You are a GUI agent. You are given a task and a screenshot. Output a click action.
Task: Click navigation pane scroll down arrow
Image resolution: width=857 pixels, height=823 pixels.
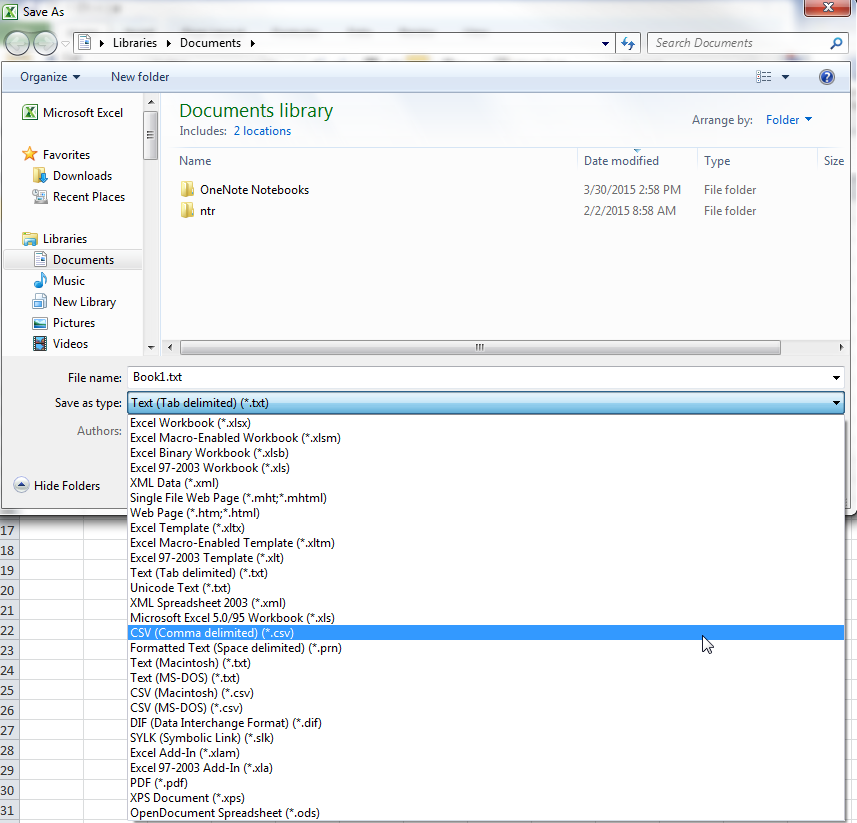pos(151,348)
